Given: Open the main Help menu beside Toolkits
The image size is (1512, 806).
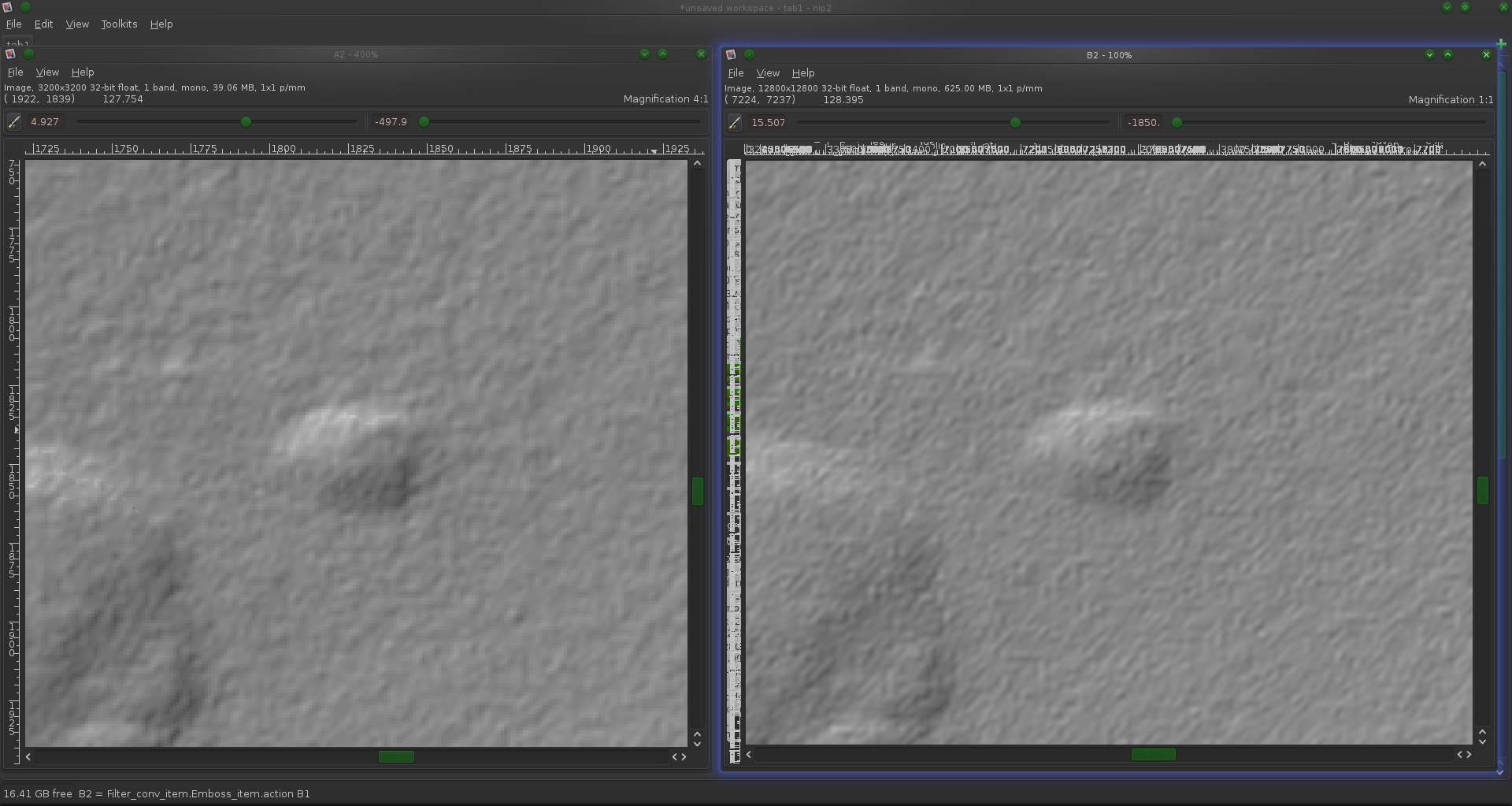Looking at the screenshot, I should coord(161,24).
